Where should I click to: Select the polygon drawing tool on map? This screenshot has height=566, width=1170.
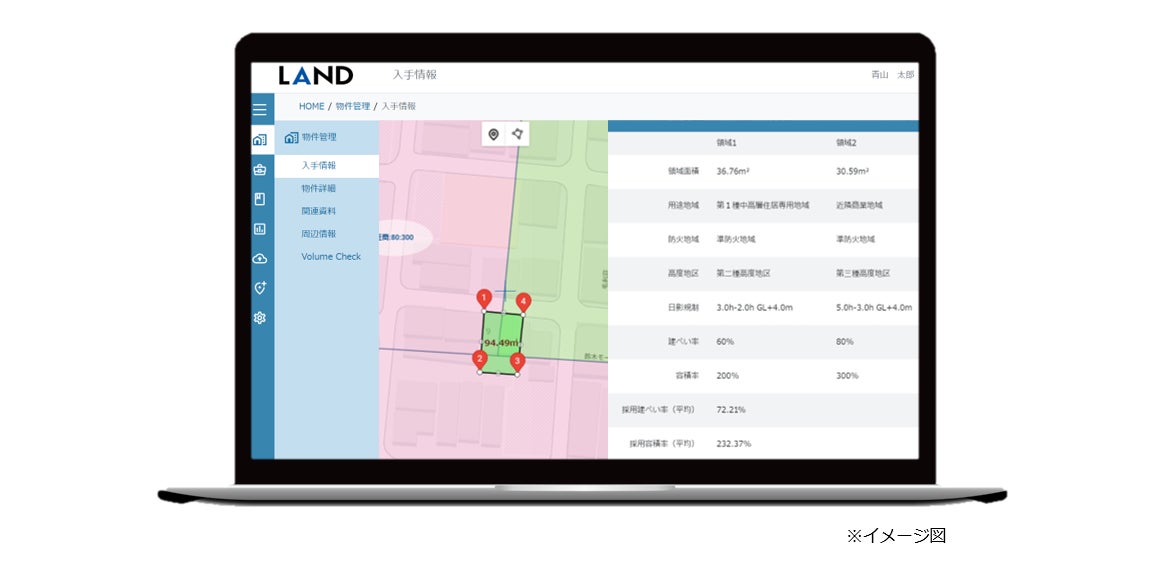click(517, 134)
